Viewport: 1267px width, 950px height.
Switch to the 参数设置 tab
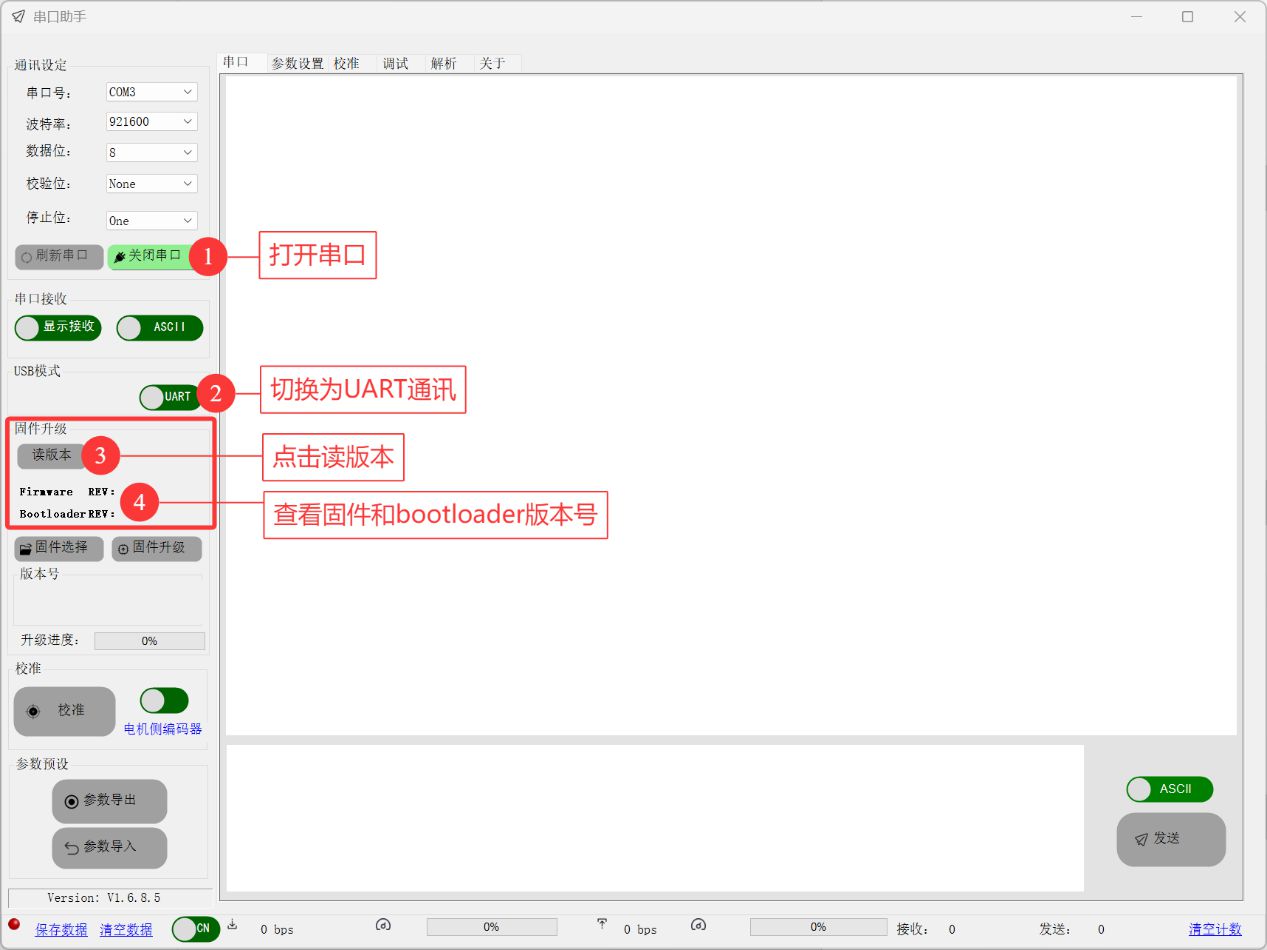(297, 63)
